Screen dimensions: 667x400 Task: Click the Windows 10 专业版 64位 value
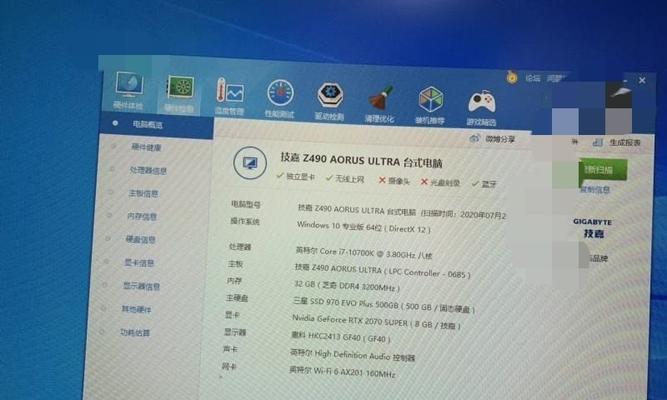click(363, 227)
